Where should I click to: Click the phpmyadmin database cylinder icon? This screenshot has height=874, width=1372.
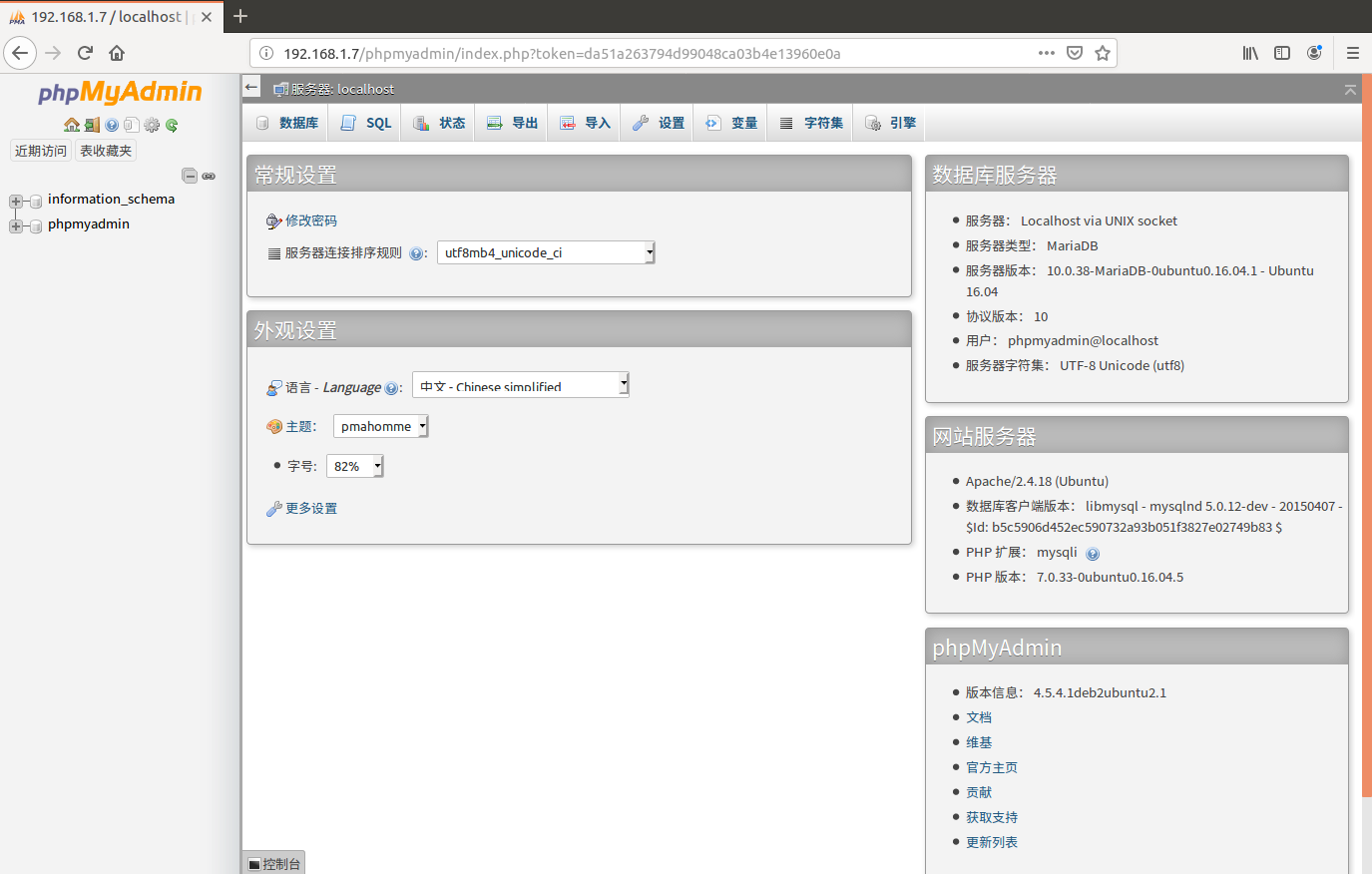tap(36, 225)
